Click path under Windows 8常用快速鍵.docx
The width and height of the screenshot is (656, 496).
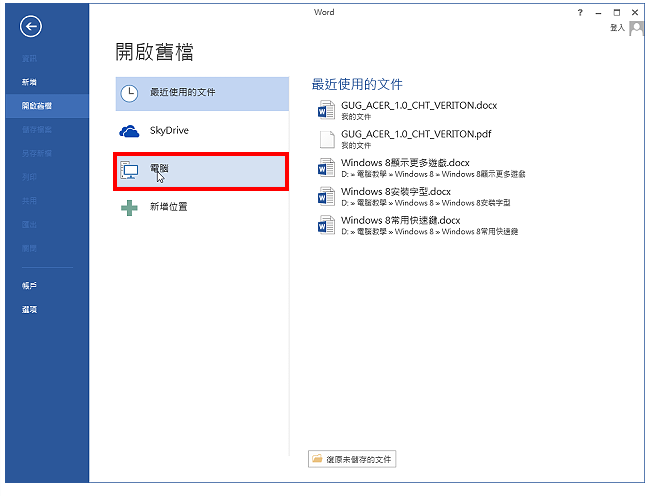coord(430,231)
